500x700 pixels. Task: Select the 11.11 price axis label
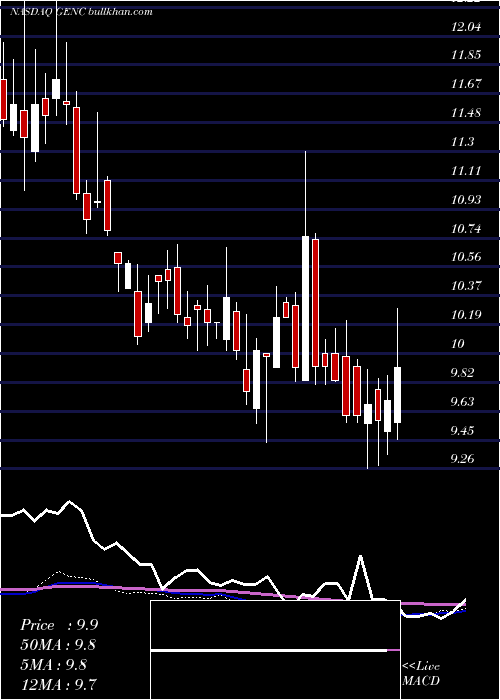pos(466,171)
